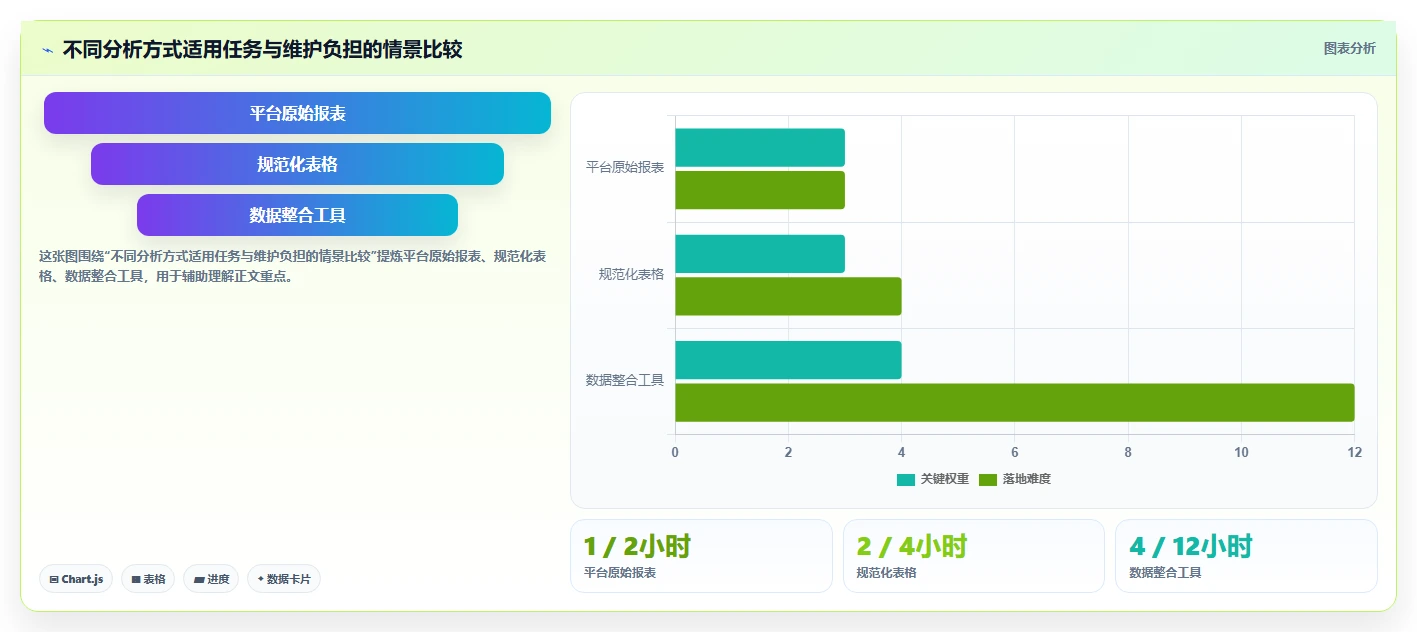Viewport: 1417px width, 632px height.
Task: Click the 数据整合工具 y-axis label
Action: [x=625, y=380]
